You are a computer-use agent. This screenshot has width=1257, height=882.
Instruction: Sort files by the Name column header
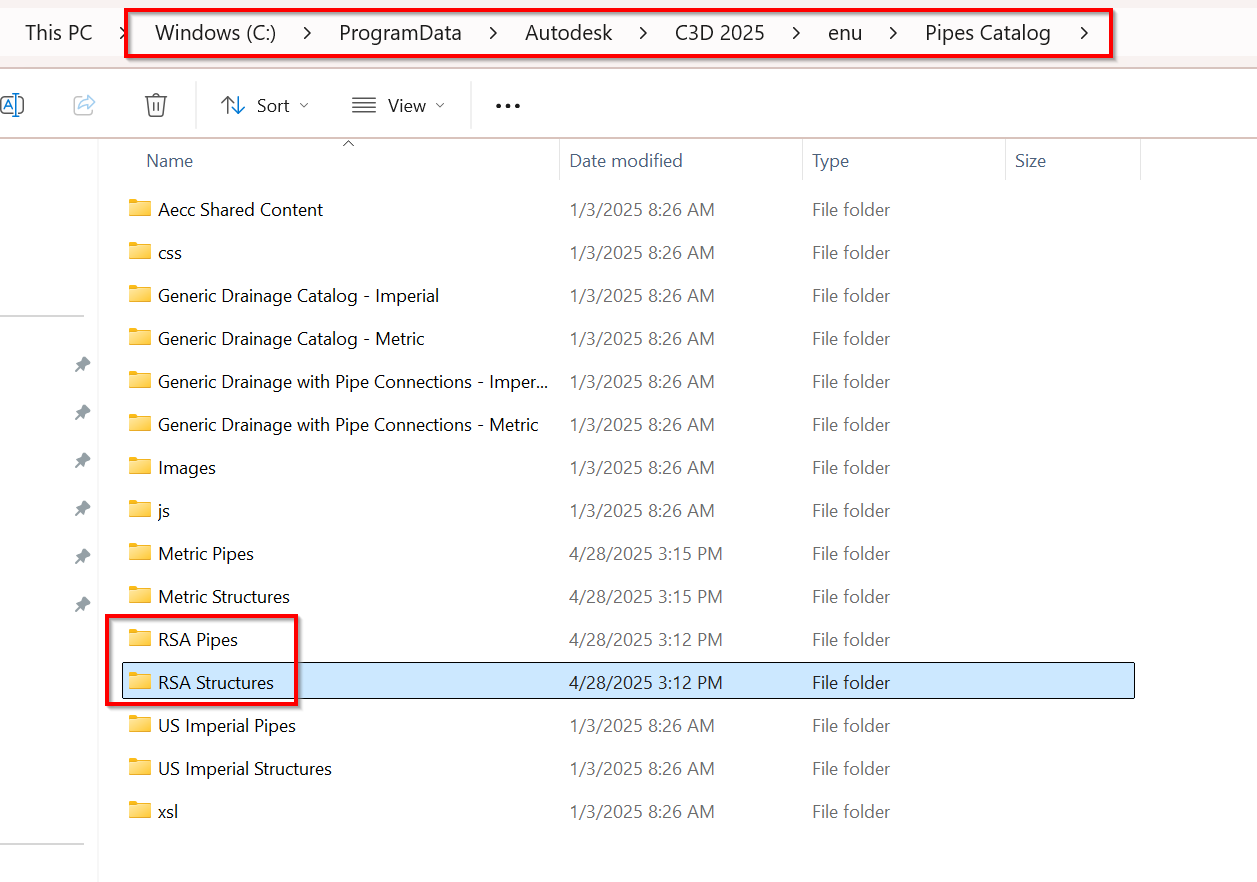tap(169, 160)
